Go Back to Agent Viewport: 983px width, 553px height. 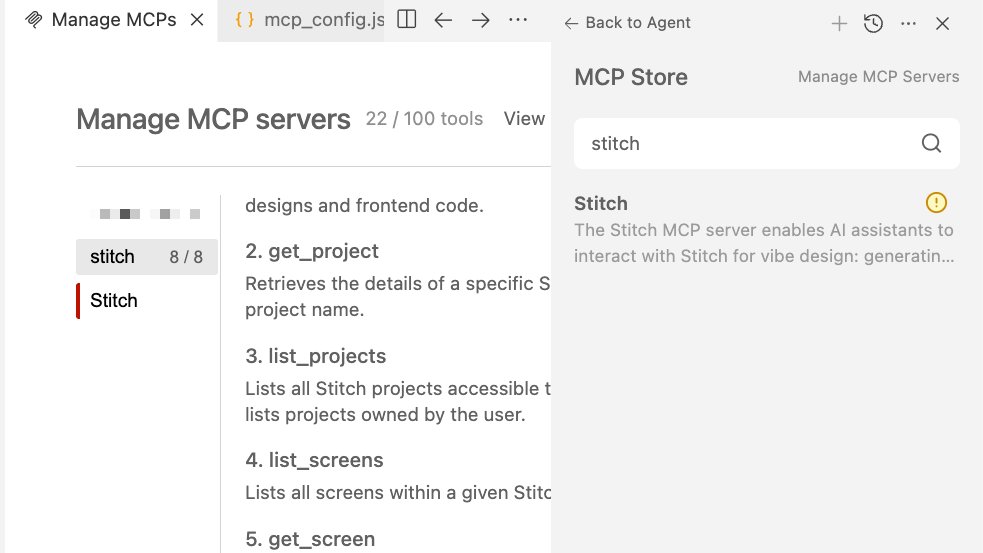pos(628,23)
